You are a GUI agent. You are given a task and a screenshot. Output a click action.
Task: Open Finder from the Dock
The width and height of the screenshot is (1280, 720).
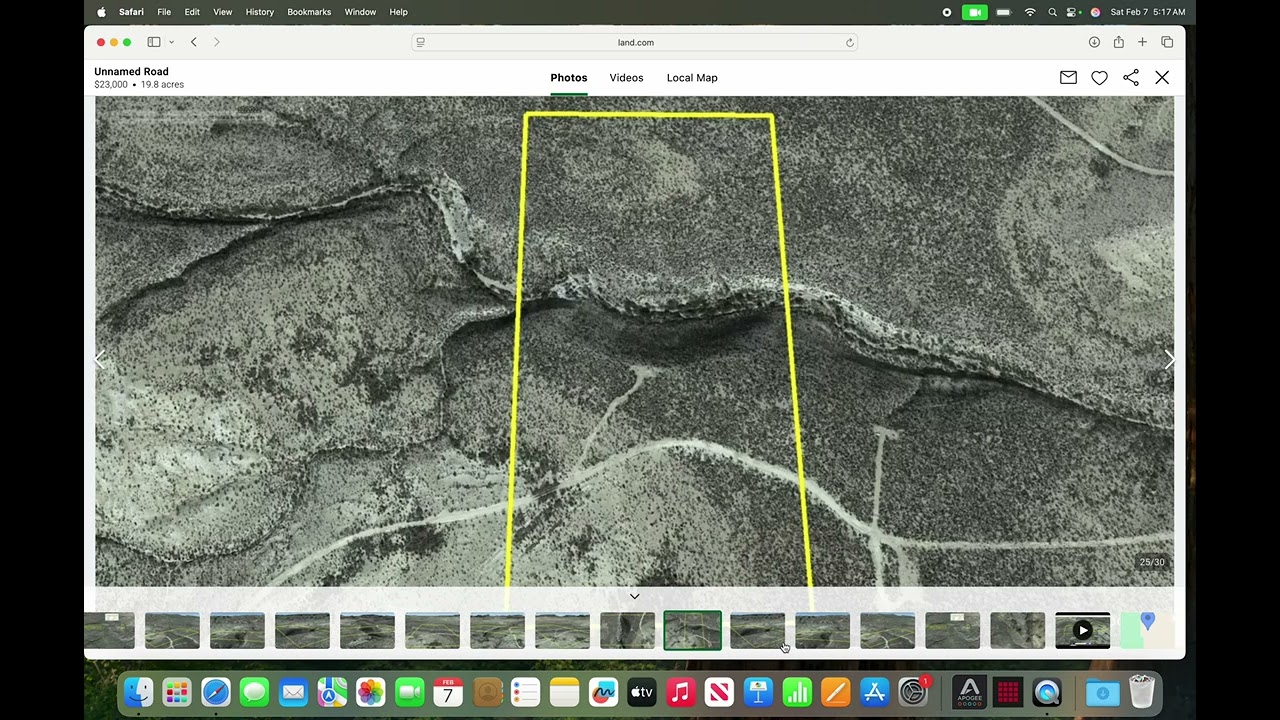pos(138,692)
